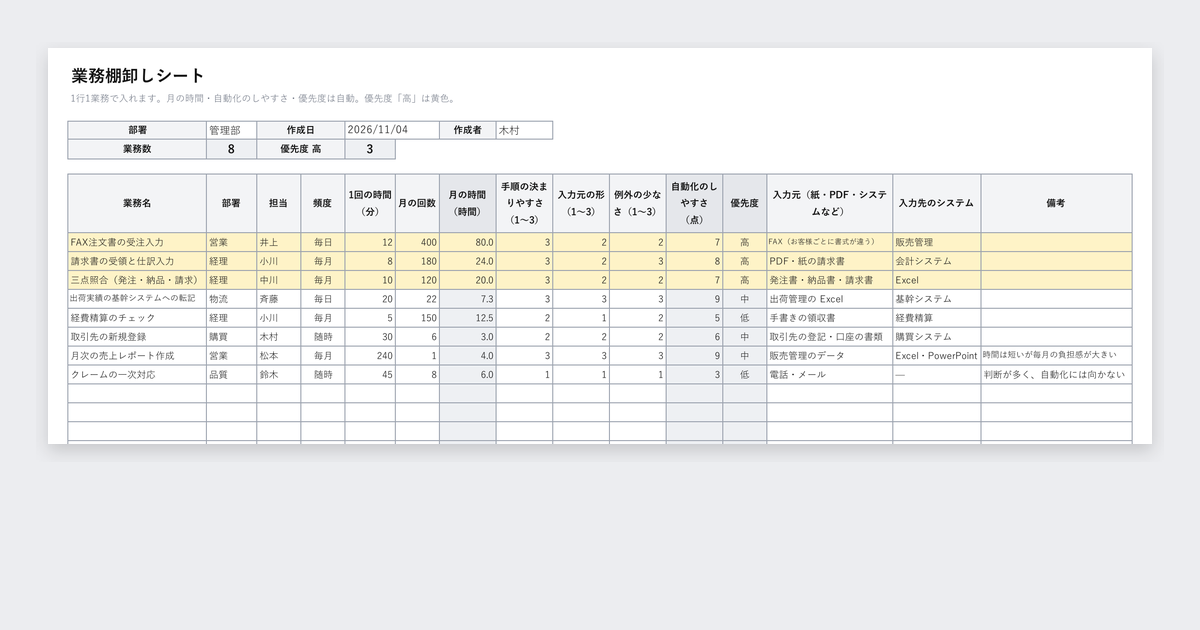Click the 斉藤 person-in-charge cell

[279, 299]
